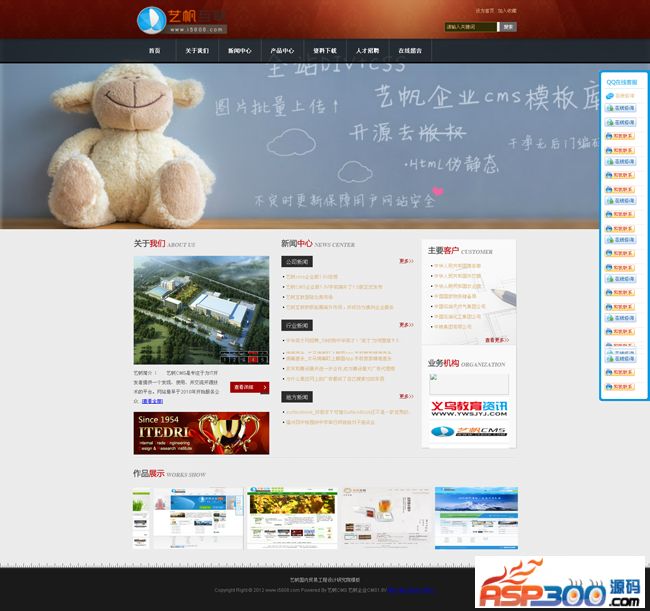
Task: Click the www.i5808.com text under the logo
Action: click(196, 29)
